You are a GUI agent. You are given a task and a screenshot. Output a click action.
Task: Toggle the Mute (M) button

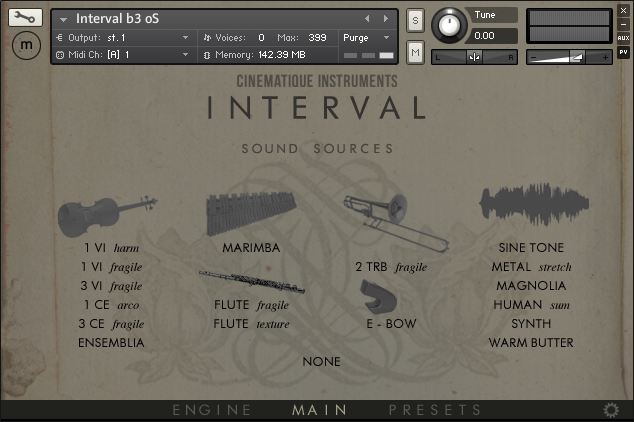[415, 51]
